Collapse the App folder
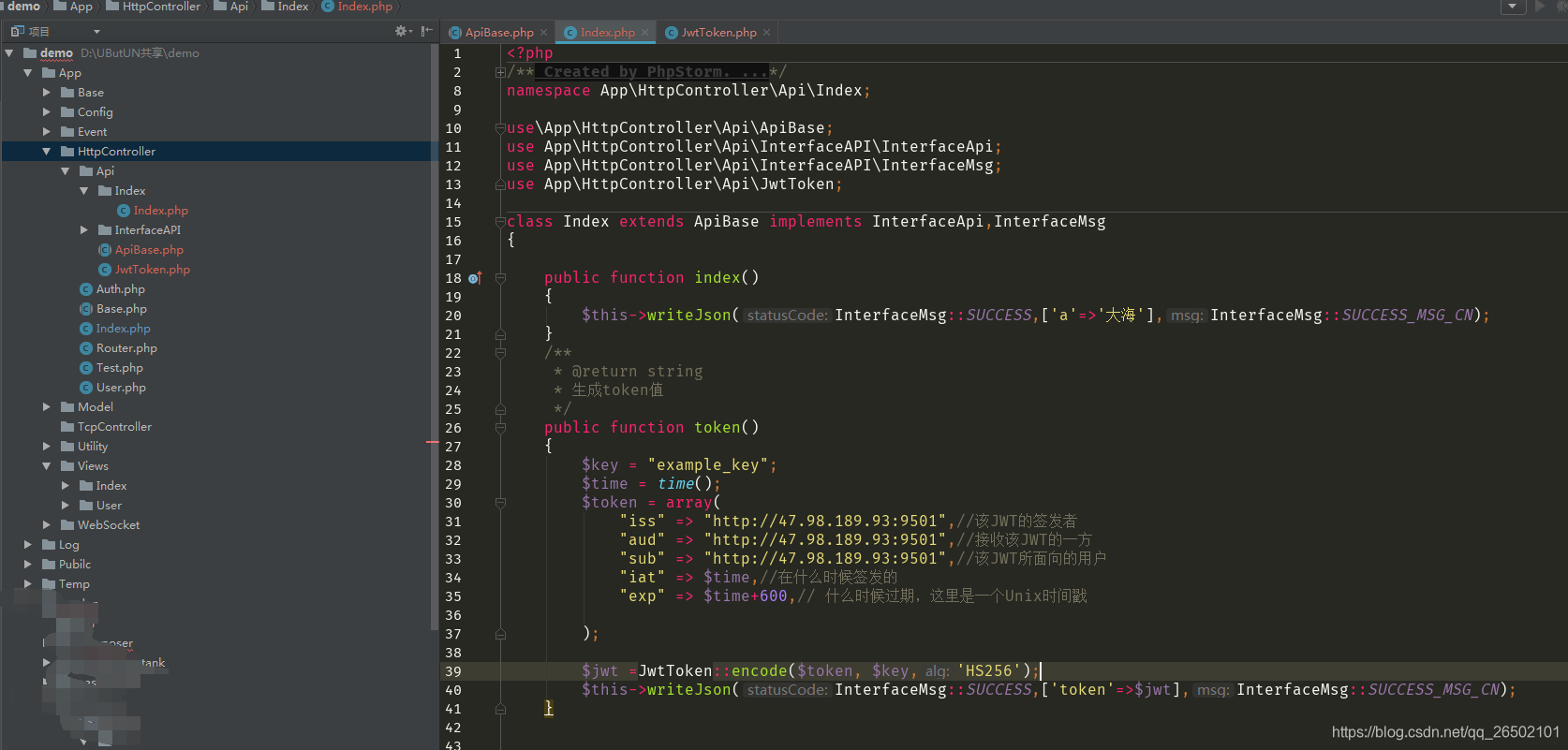The height and width of the screenshot is (750, 1568). coord(28,73)
